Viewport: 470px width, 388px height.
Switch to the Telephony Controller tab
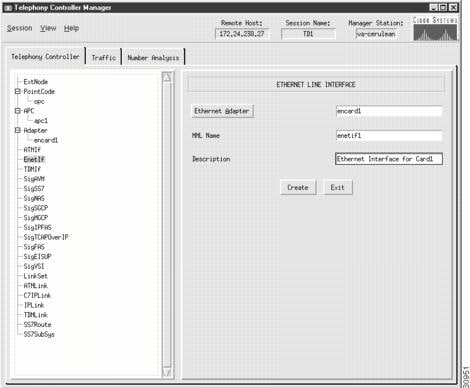(46, 56)
